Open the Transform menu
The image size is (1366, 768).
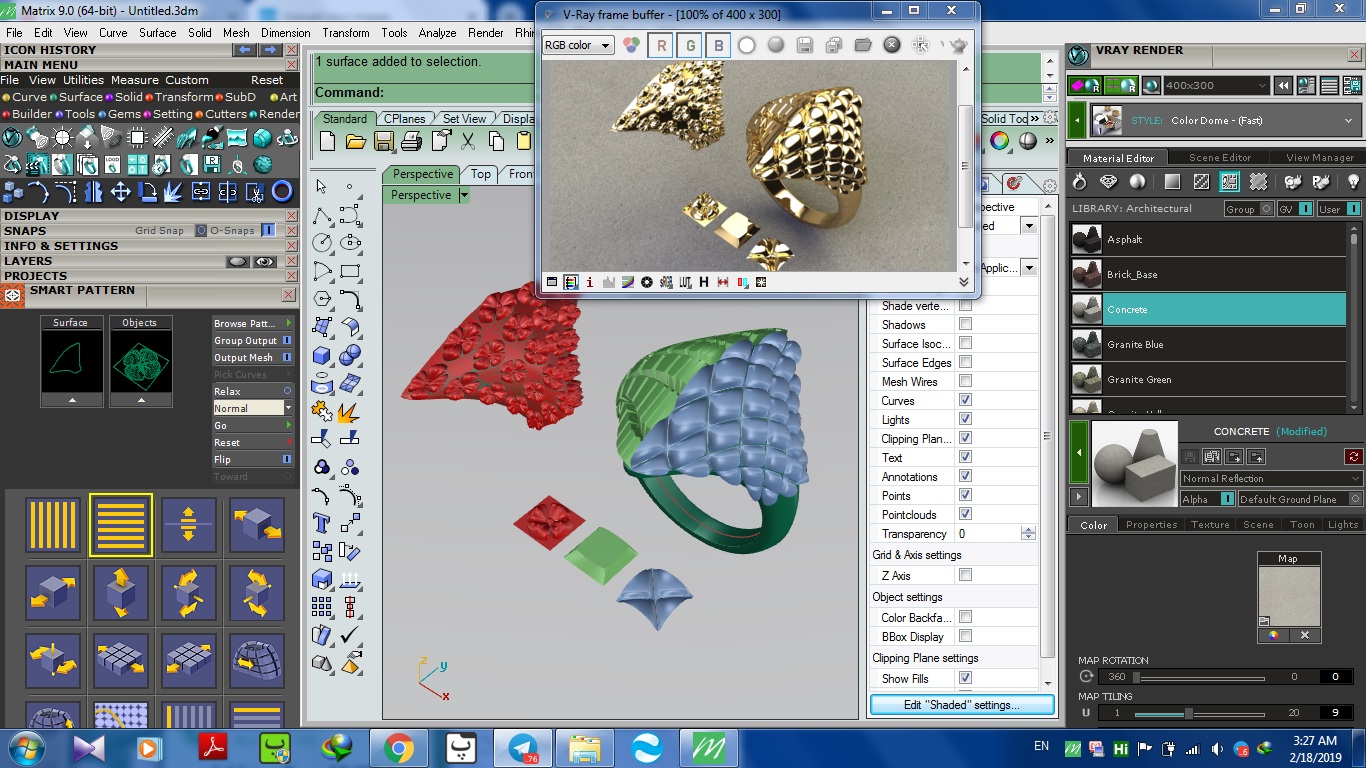[346, 32]
